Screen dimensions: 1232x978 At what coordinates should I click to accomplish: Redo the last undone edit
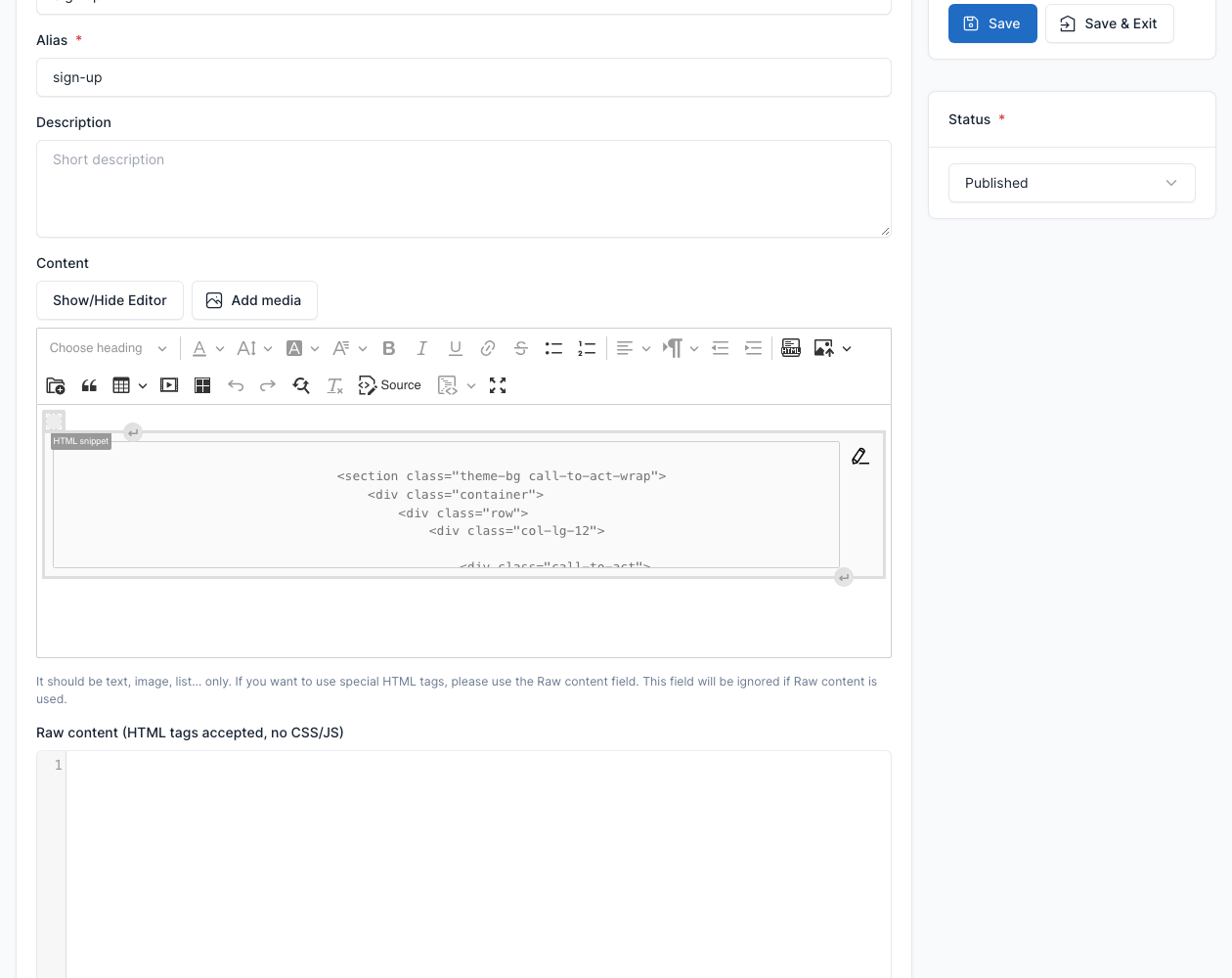pyautogui.click(x=268, y=385)
